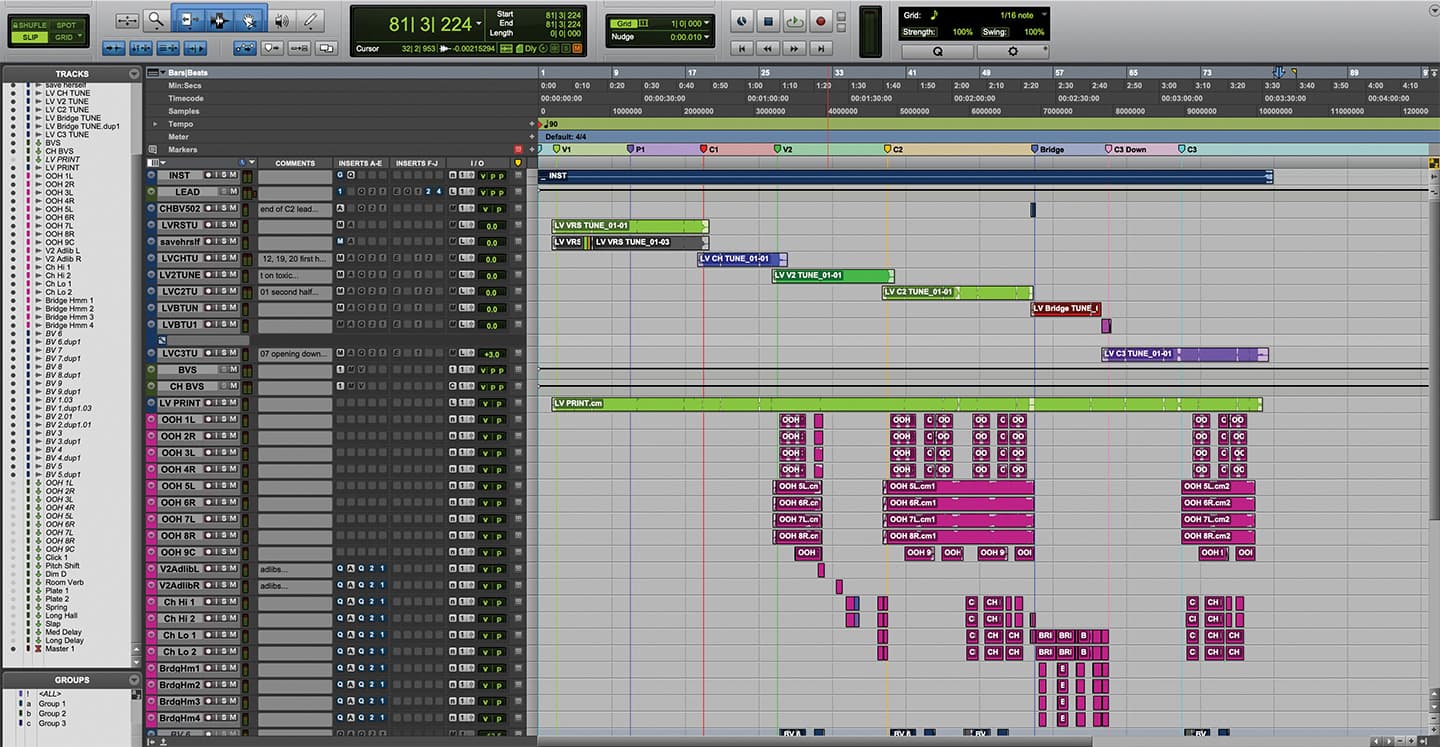Open the Grid value dropdown
The width and height of the screenshot is (1440, 747).
click(706, 23)
